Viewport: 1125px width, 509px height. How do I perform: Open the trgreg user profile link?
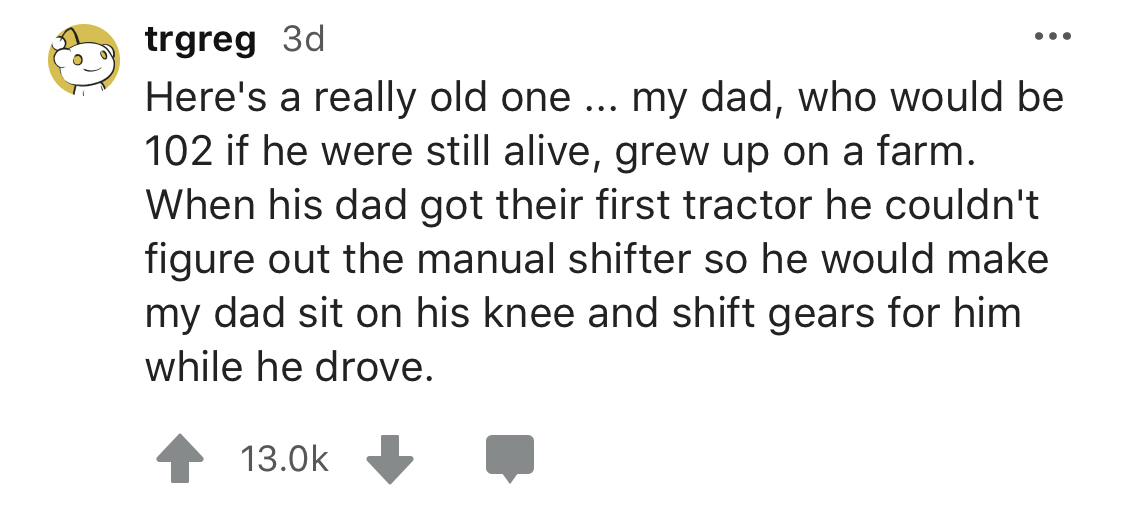tap(200, 41)
